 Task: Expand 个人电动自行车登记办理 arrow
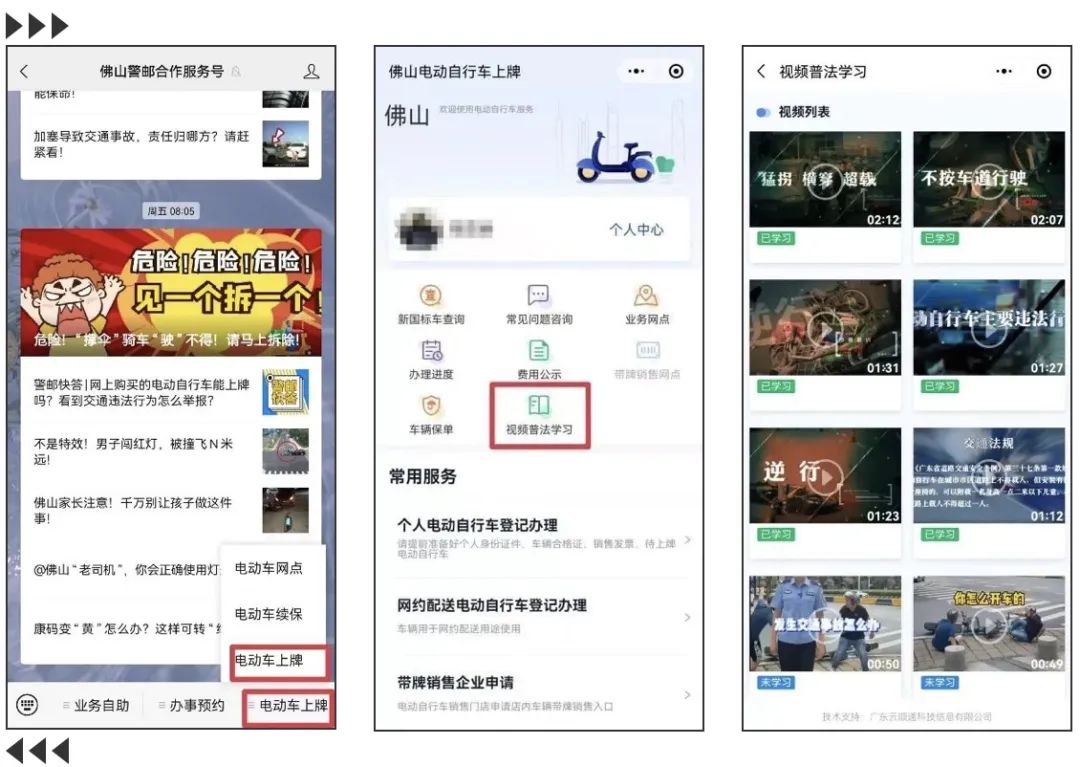tap(687, 540)
